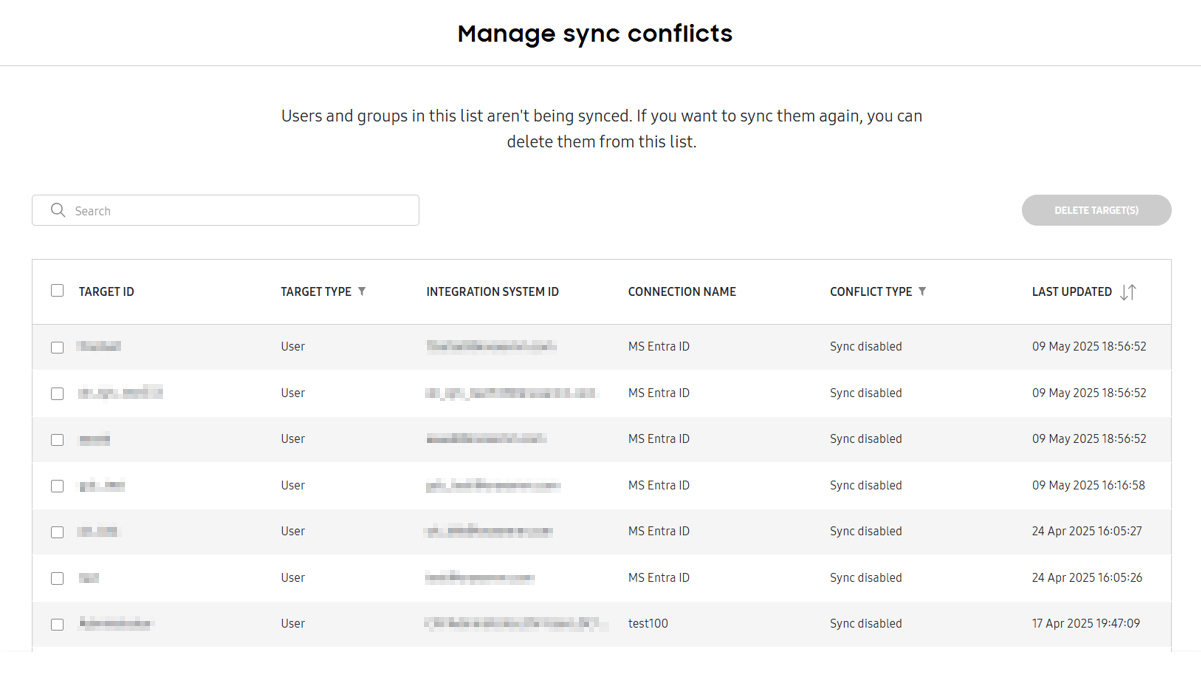The height and width of the screenshot is (673, 1201).
Task: Click the search magnifier icon
Action: pyautogui.click(x=57, y=210)
